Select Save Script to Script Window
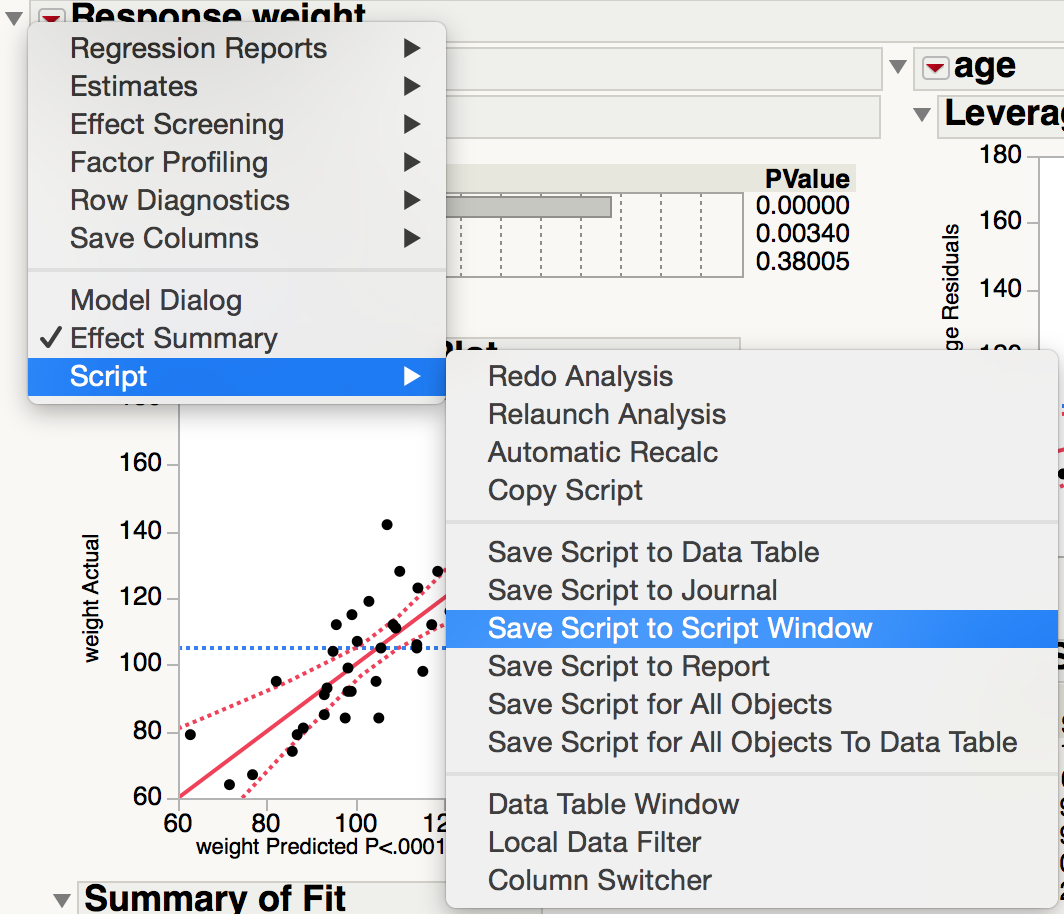Viewport: 1064px width, 914px height. click(680, 628)
